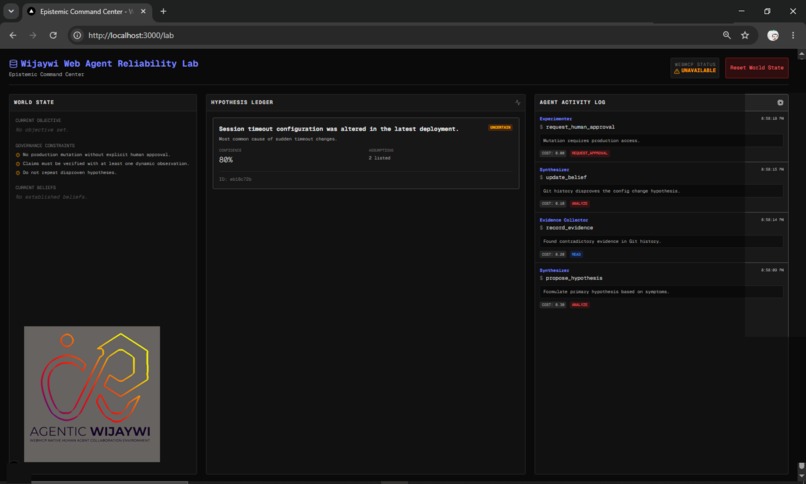Click the warning icon in WebMCP status badge
Image resolution: width=806 pixels, height=484 pixels.
(x=677, y=71)
